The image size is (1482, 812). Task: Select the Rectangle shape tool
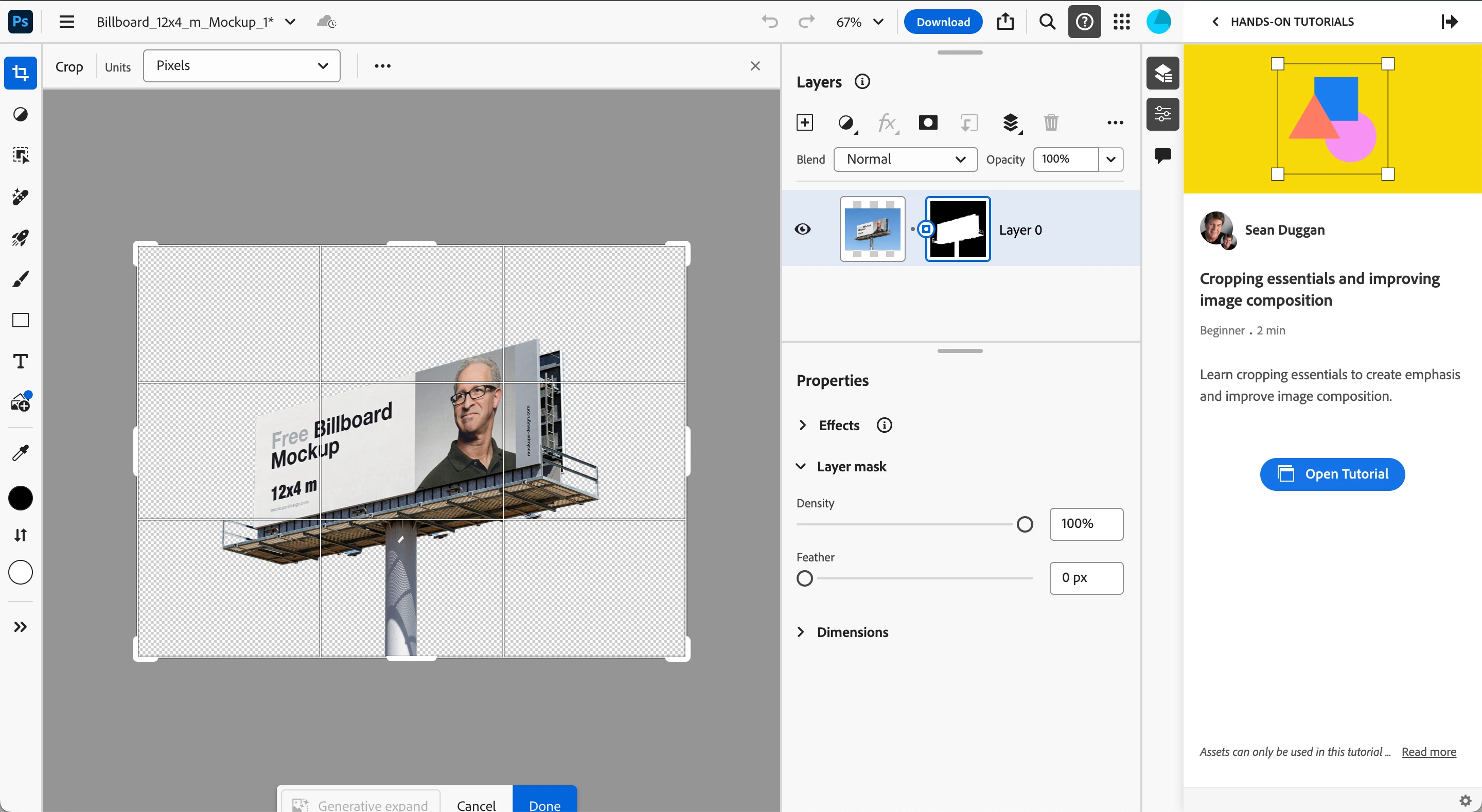click(20, 320)
